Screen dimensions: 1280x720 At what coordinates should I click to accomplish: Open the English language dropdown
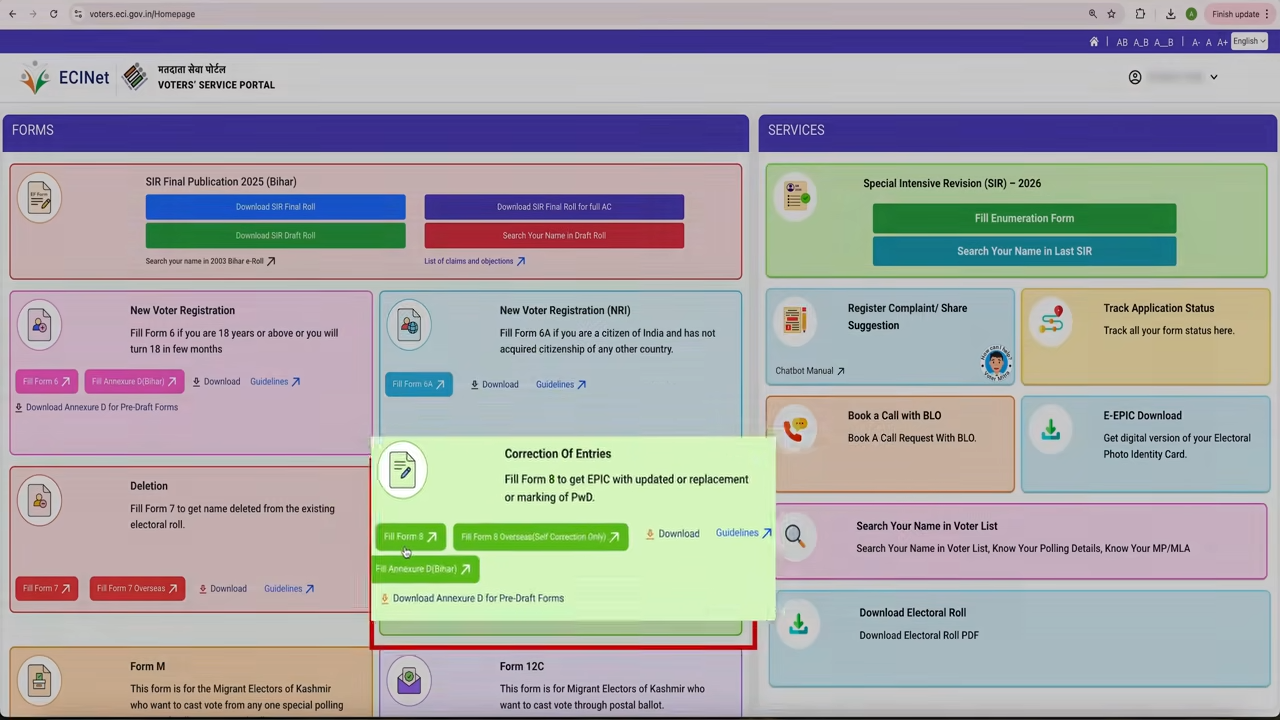(1249, 41)
